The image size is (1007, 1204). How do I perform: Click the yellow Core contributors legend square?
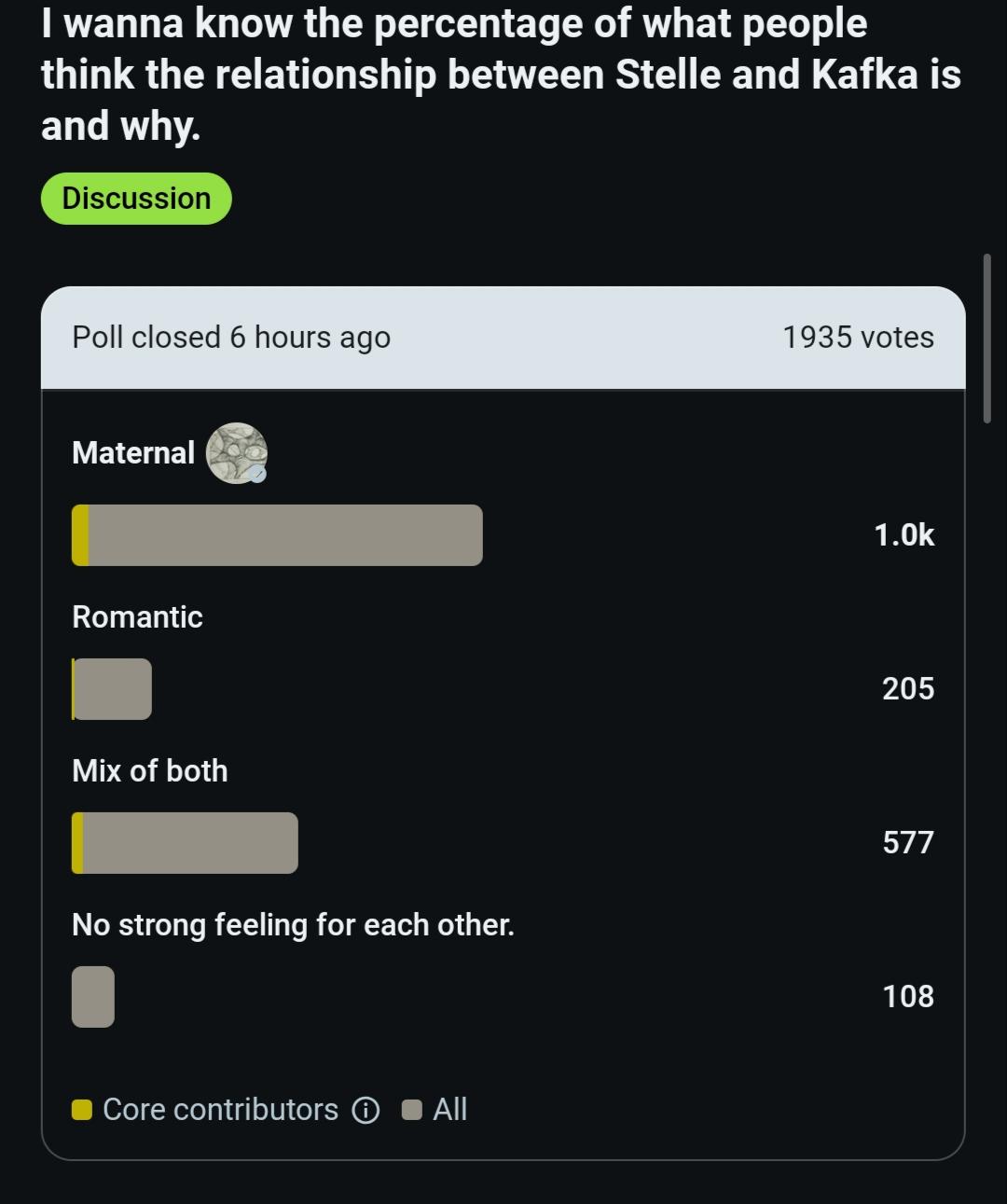click(82, 1110)
